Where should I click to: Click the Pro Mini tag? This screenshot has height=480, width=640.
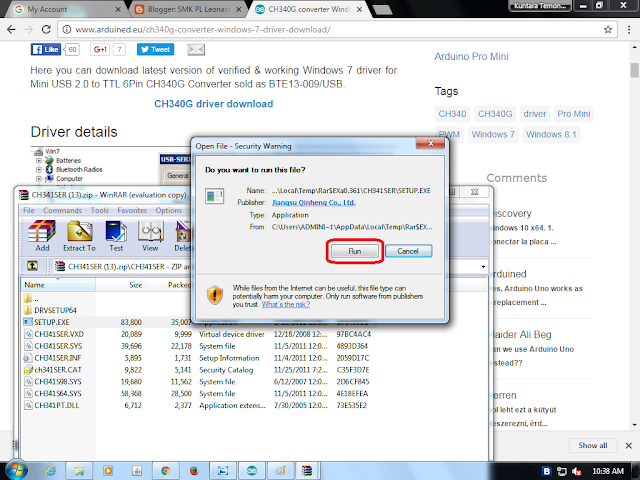click(x=573, y=114)
